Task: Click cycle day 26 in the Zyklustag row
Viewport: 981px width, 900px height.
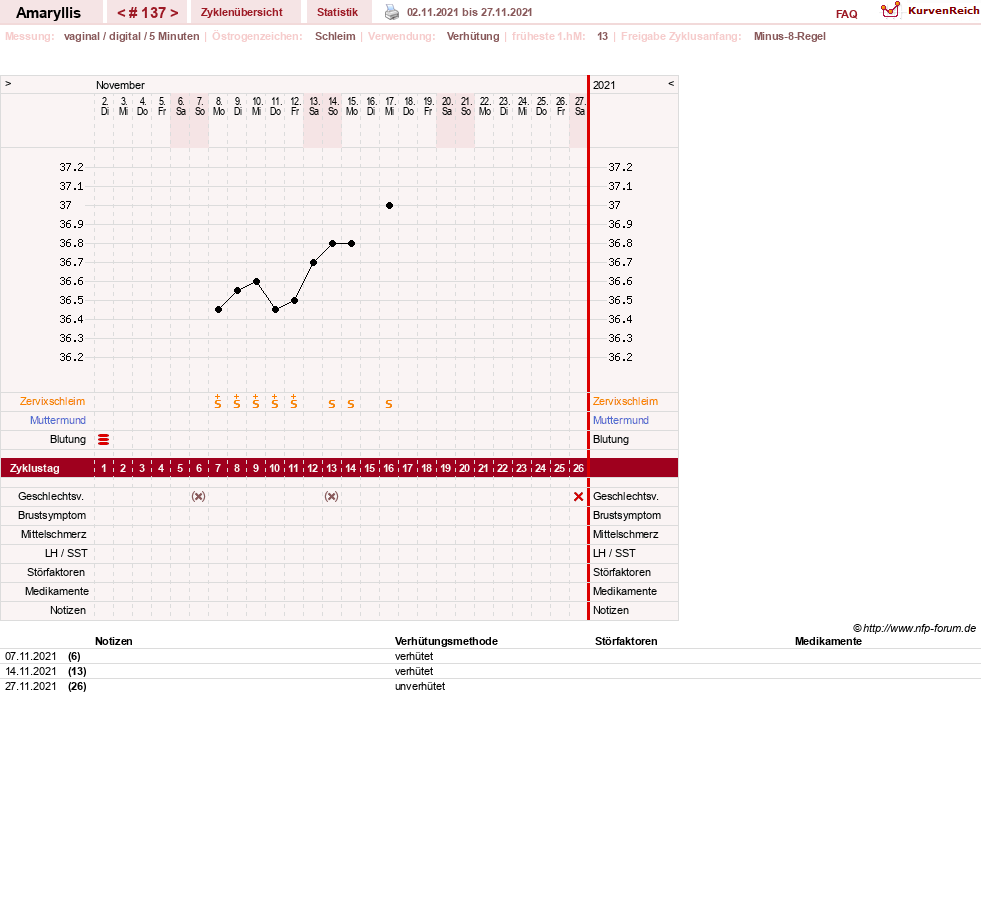Action: pos(578,468)
